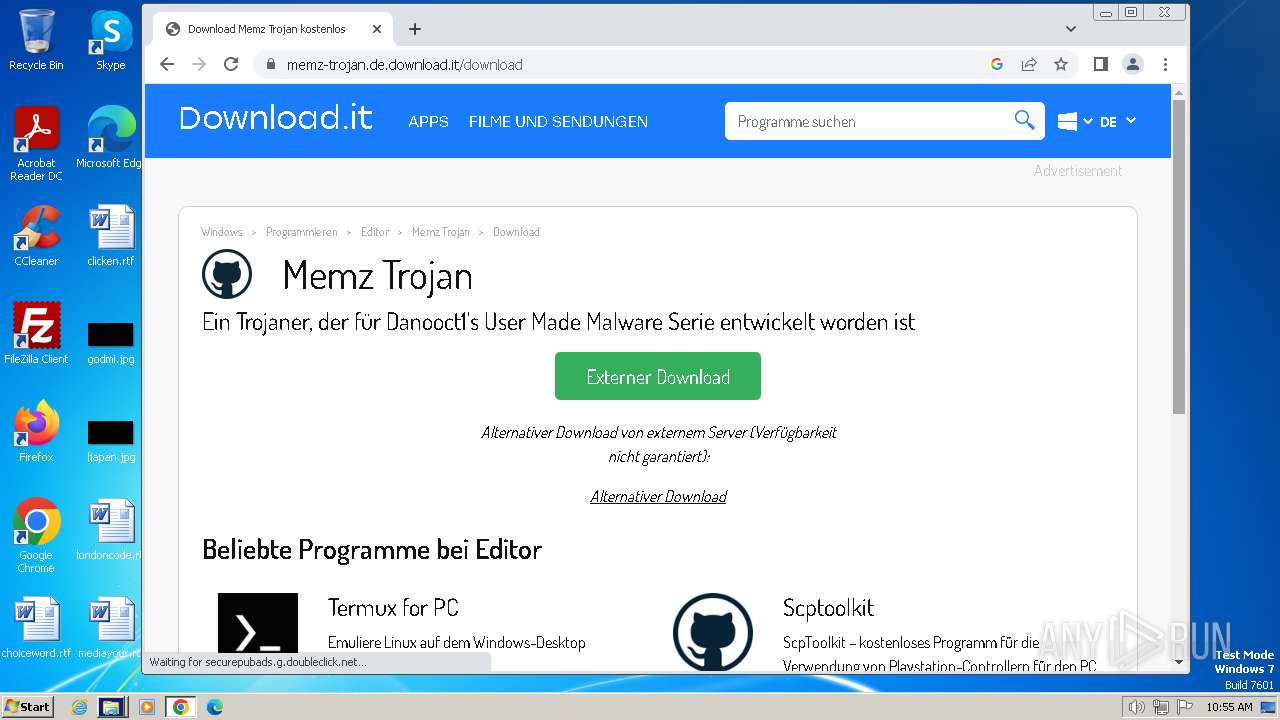Open Skype desktop shortcut
This screenshot has width=1280, height=720.
pyautogui.click(x=110, y=40)
